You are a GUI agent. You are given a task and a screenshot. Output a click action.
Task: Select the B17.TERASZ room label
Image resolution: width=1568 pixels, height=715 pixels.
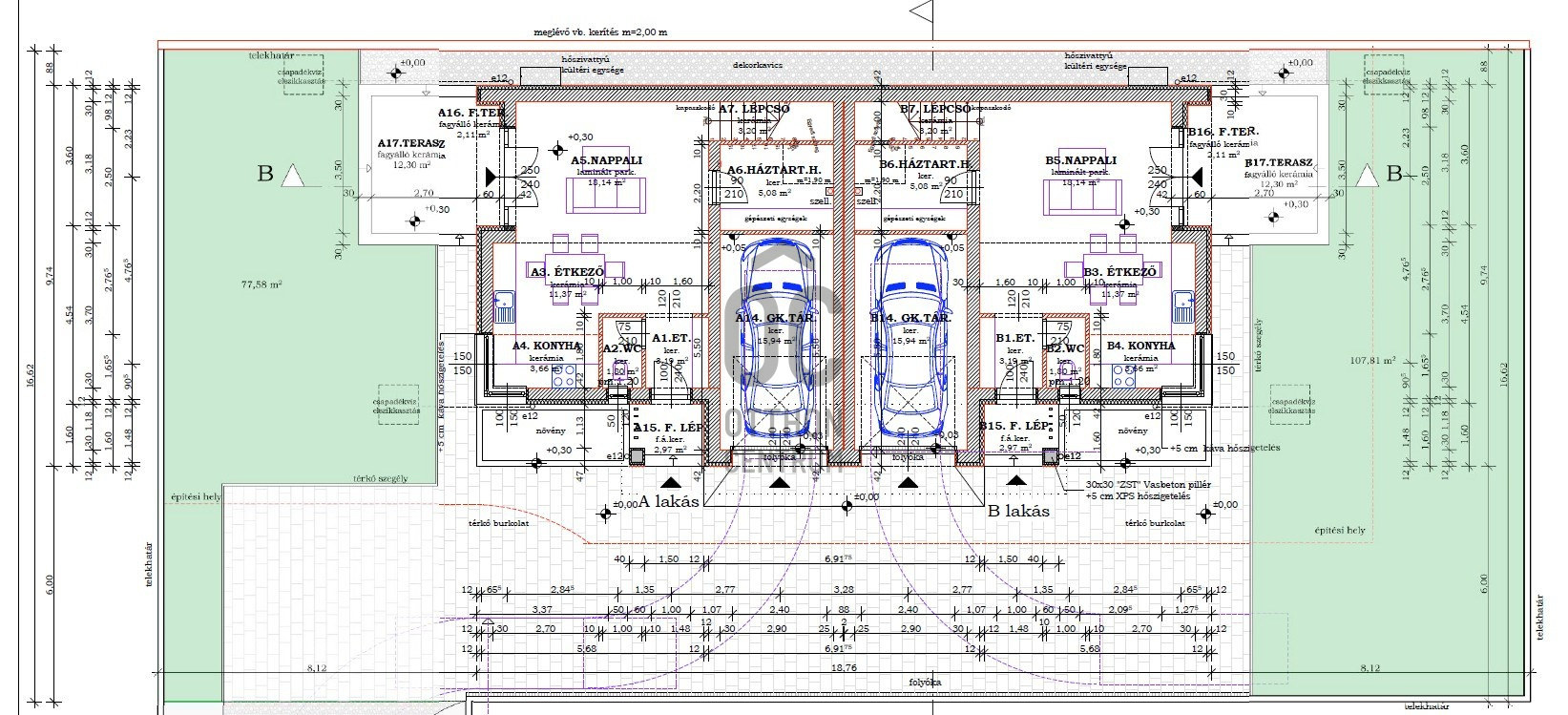pos(1278,163)
